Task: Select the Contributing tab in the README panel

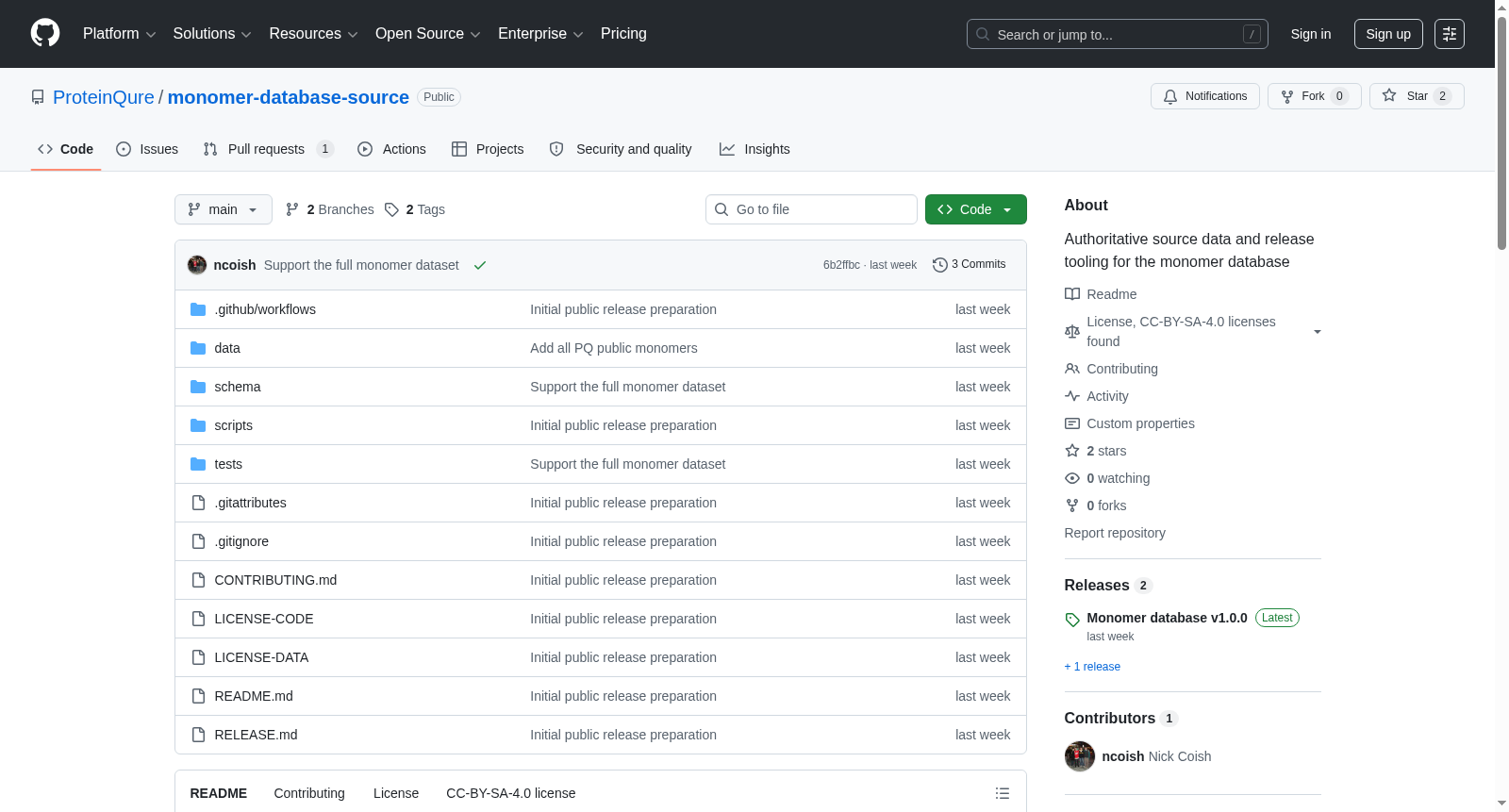Action: (309, 793)
